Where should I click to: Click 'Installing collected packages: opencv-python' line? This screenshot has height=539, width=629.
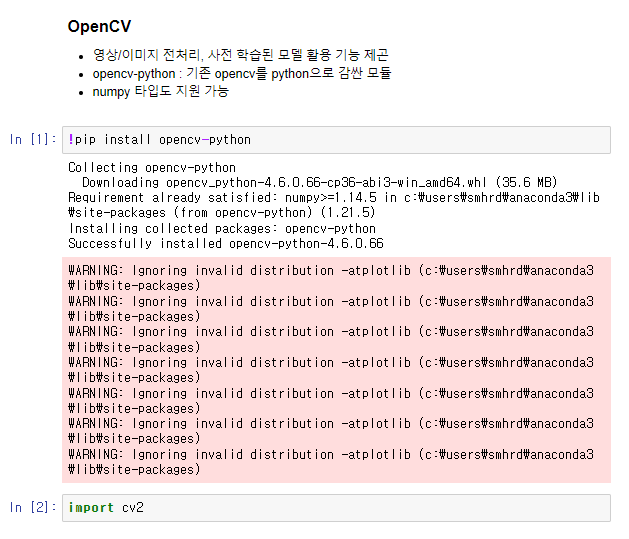pyautogui.click(x=222, y=229)
